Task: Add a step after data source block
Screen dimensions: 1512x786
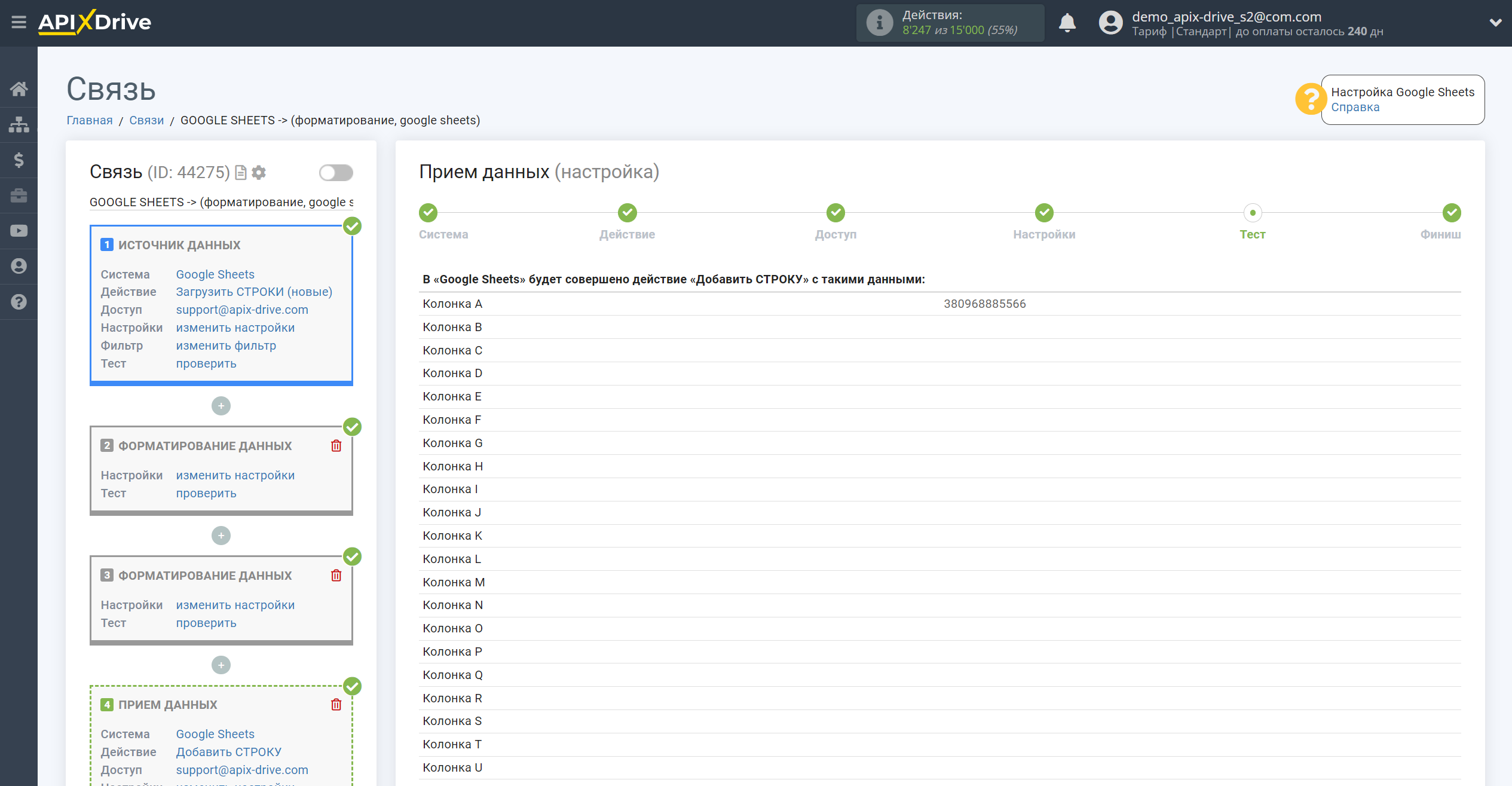Action: [x=221, y=406]
